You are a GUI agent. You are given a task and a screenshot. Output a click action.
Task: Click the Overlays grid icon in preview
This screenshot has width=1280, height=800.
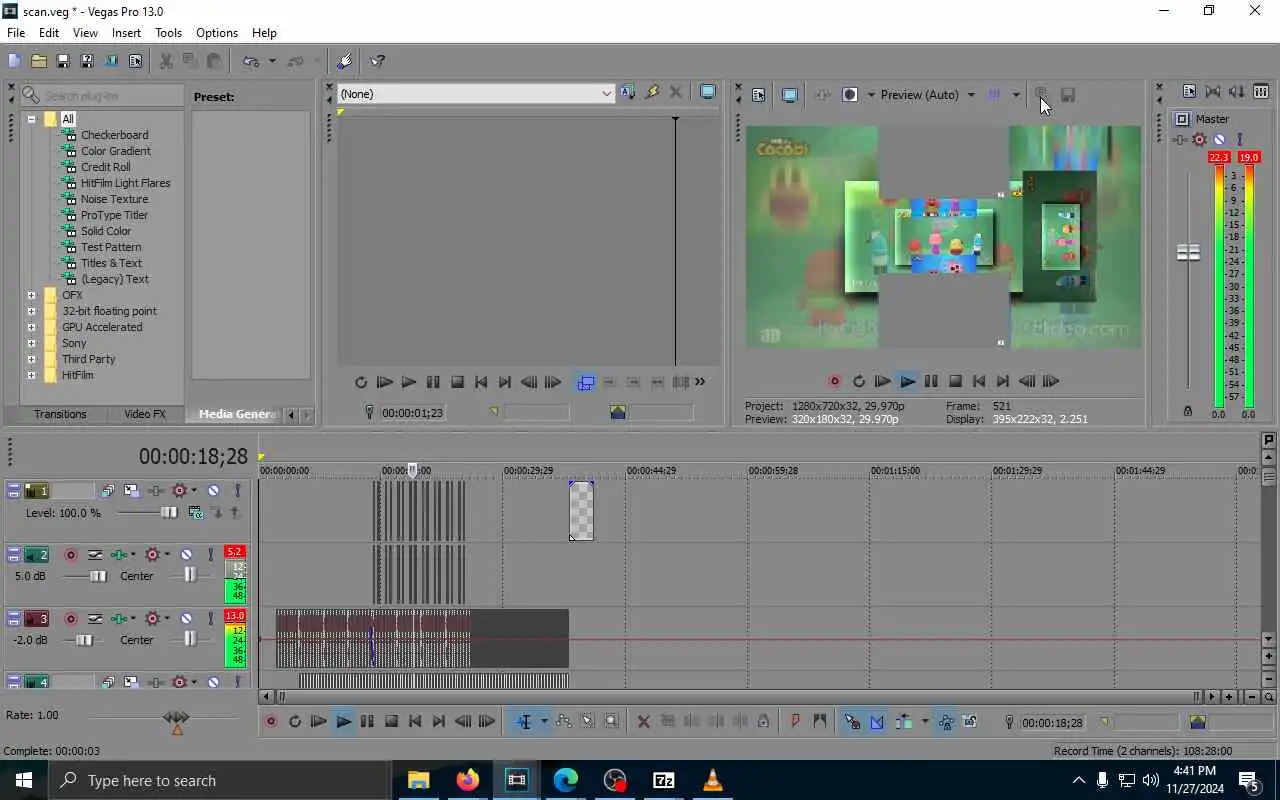point(994,95)
